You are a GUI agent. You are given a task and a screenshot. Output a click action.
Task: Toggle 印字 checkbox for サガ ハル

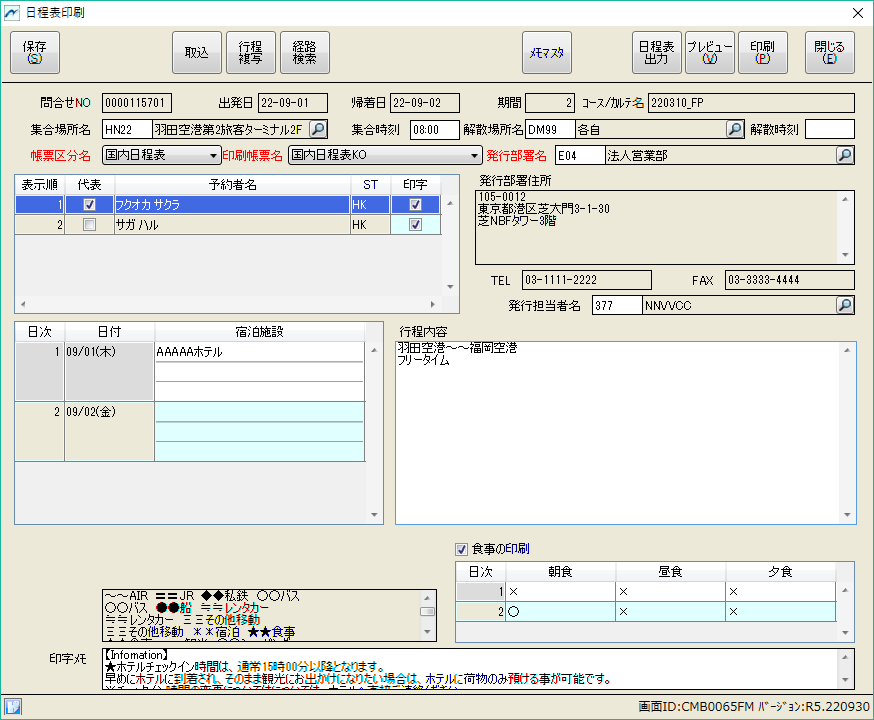[x=415, y=225]
